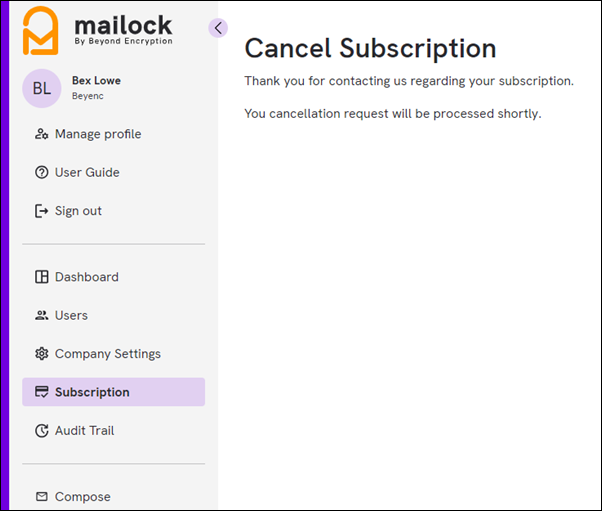
Task: Click the Subscription card icon
Action: point(41,392)
